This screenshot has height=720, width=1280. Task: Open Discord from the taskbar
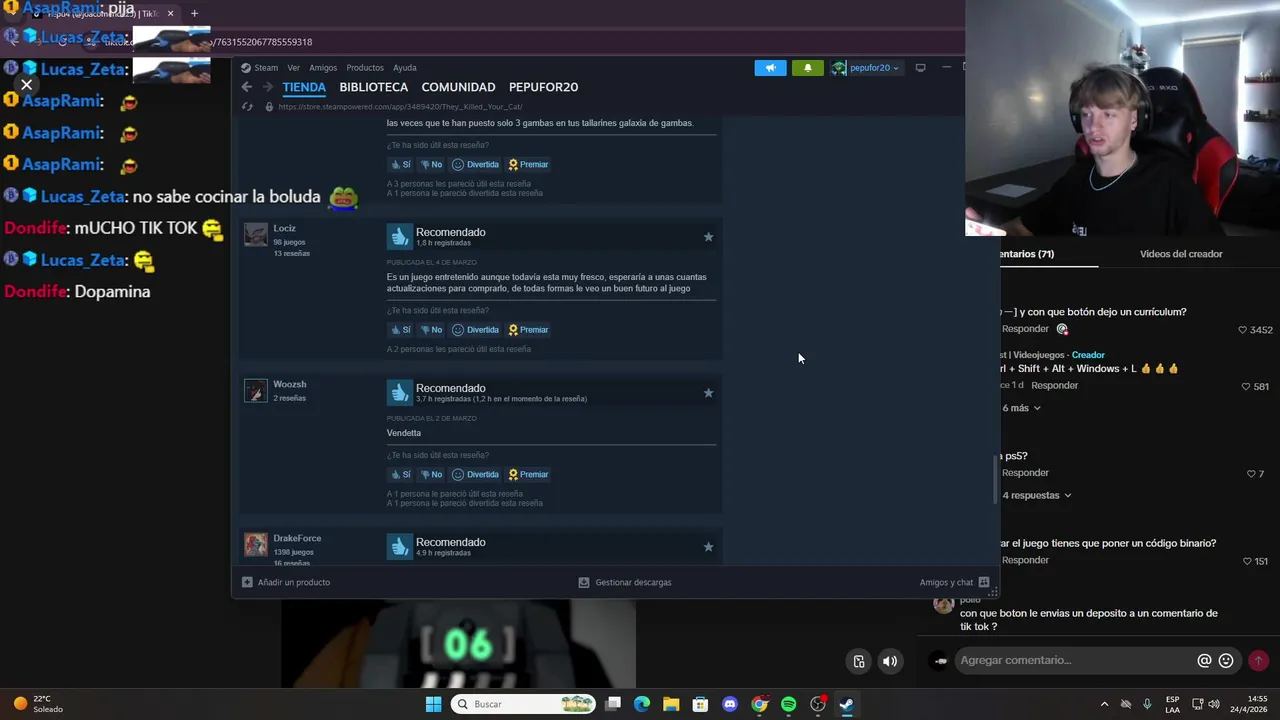(730, 704)
